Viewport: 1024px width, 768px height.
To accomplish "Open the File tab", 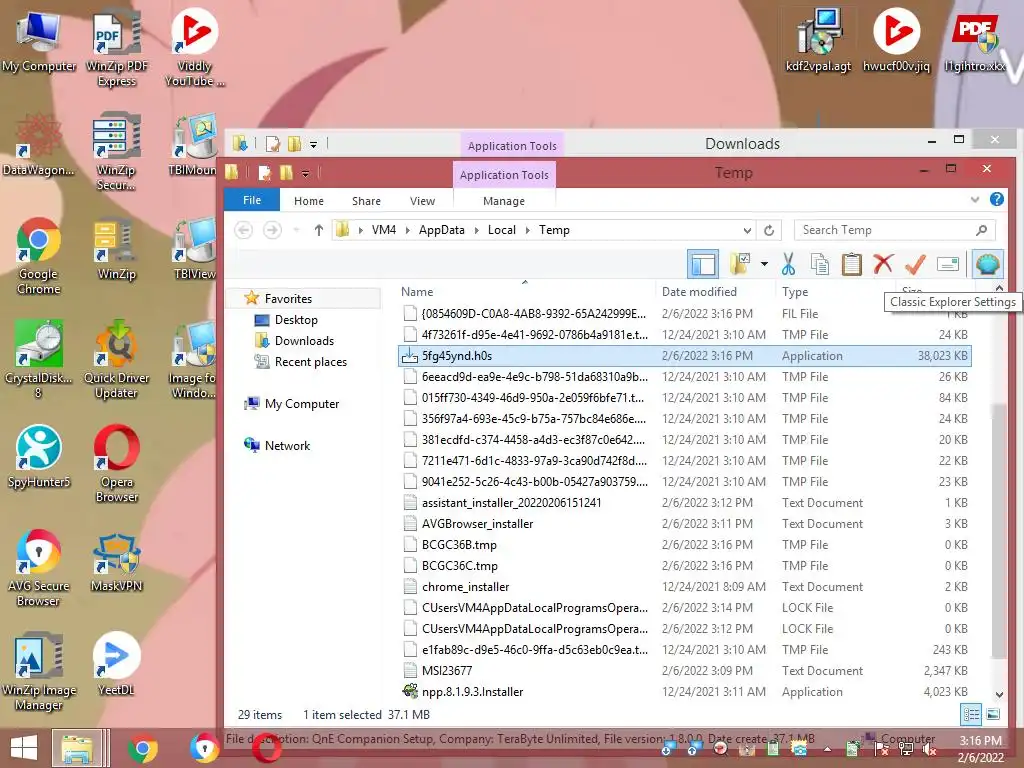I will pyautogui.click(x=252, y=200).
